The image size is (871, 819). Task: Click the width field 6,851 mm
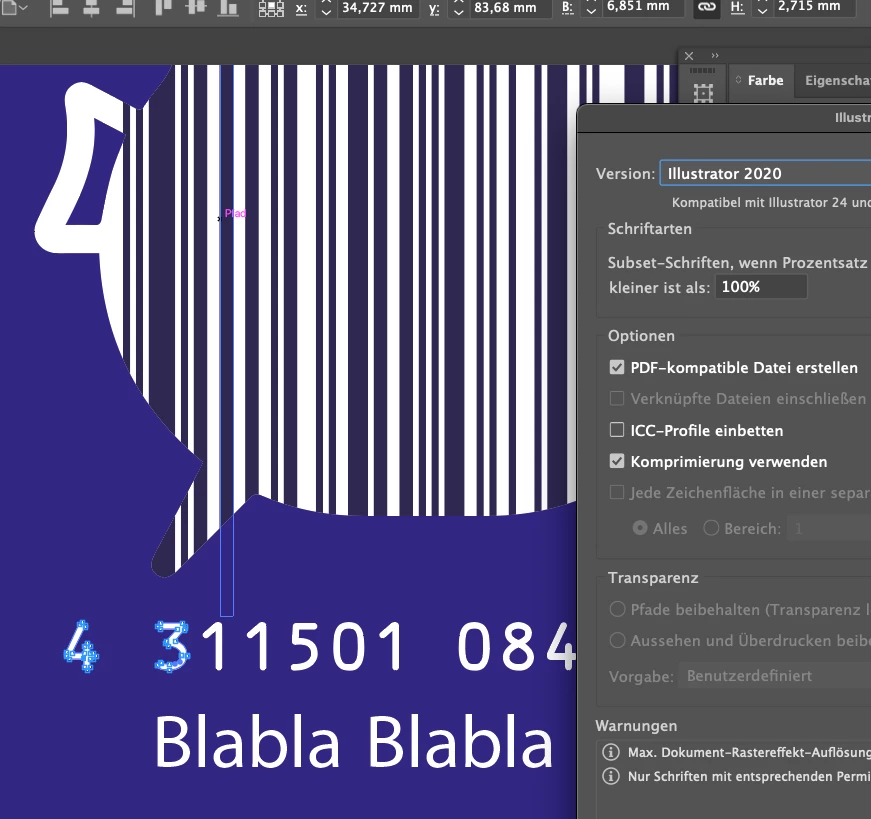(x=643, y=8)
